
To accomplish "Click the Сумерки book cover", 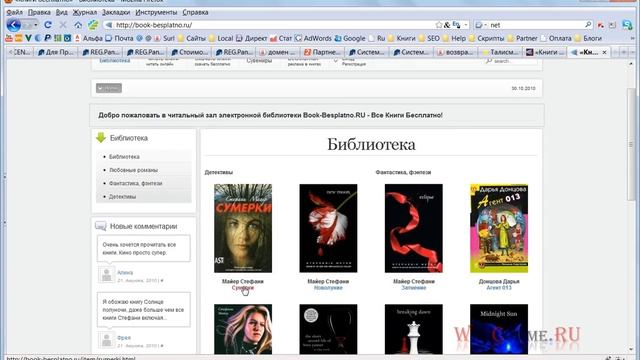I will pyautogui.click(x=243, y=228).
